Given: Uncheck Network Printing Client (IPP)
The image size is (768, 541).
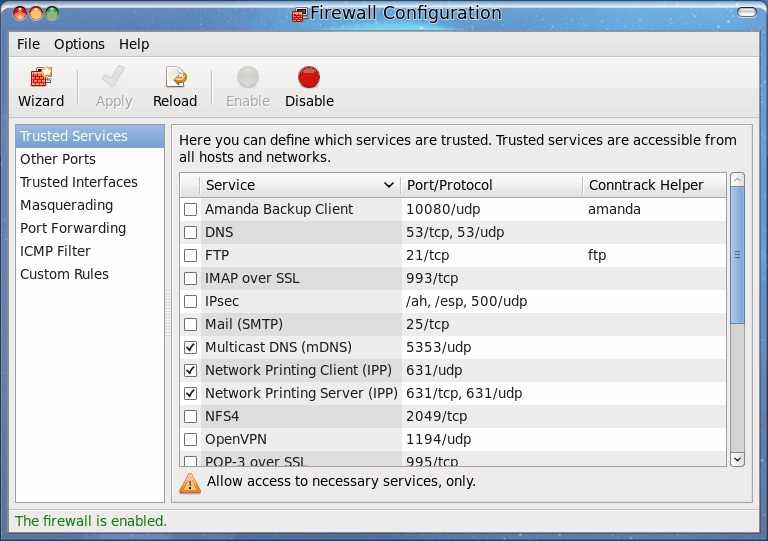Looking at the screenshot, I should click(191, 371).
